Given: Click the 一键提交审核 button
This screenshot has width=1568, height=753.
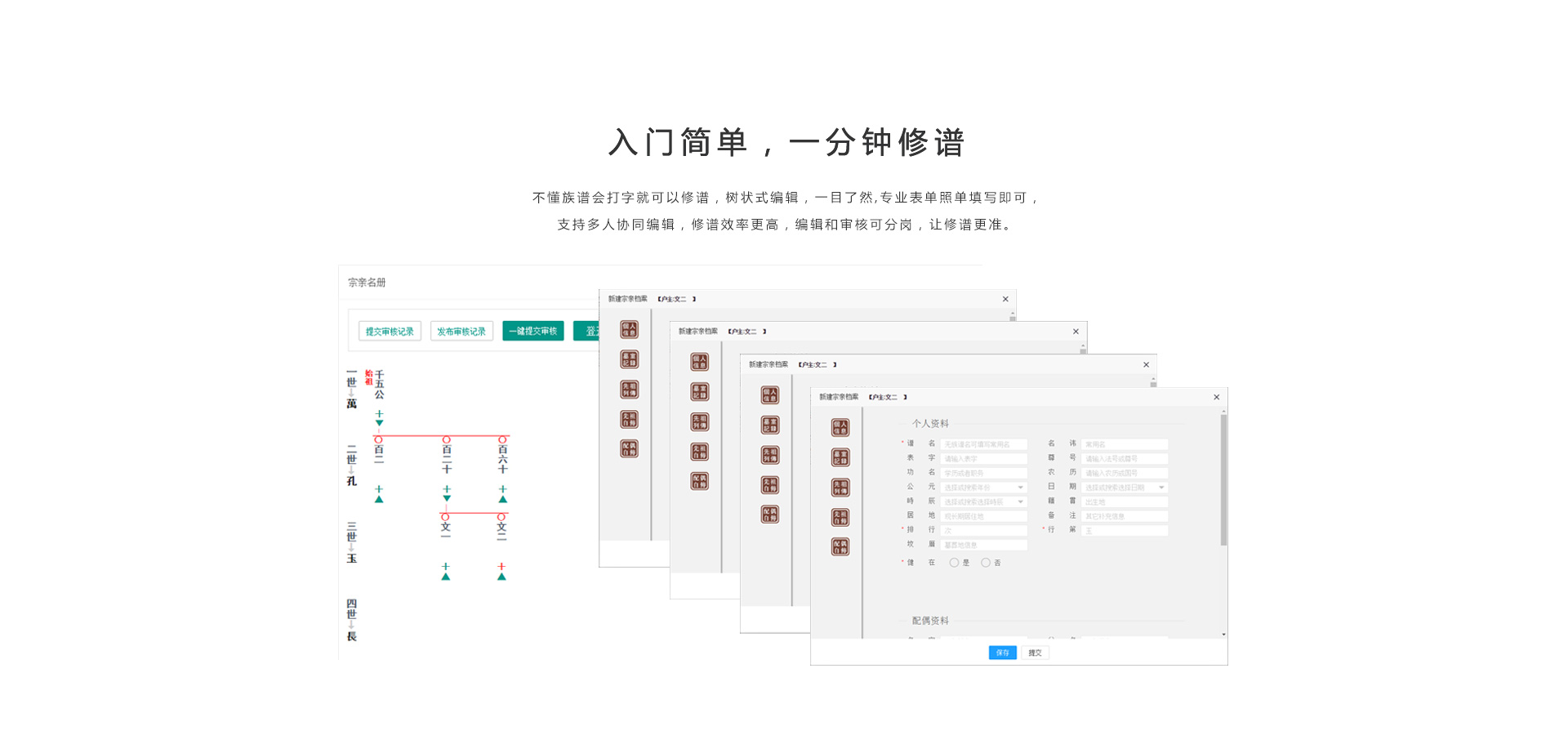Looking at the screenshot, I should point(532,332).
